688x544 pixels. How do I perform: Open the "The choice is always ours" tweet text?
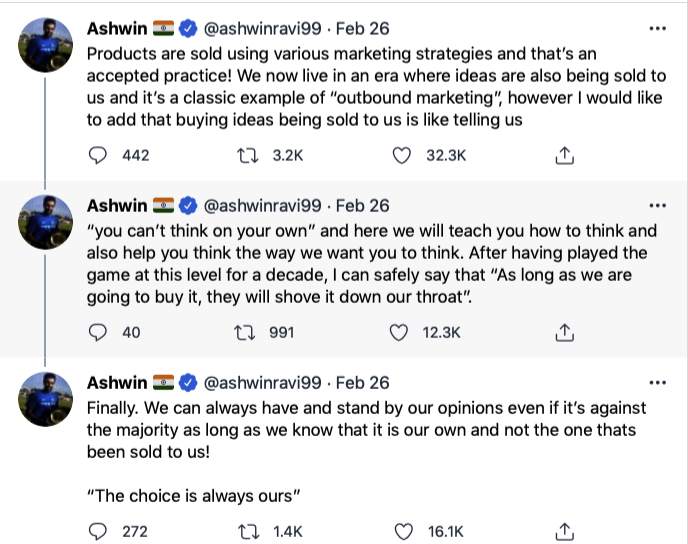pyautogui.click(x=195, y=495)
